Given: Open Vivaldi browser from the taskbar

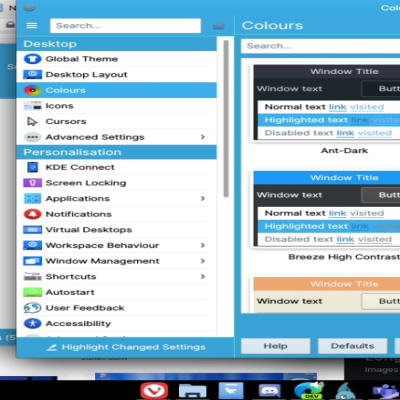Looking at the screenshot, I should coord(154,391).
